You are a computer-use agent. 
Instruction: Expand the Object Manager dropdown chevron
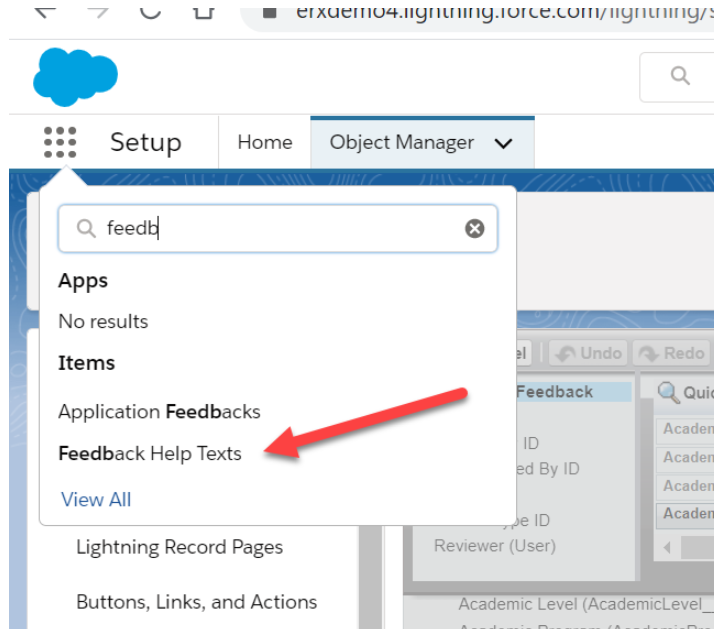pyautogui.click(x=504, y=144)
